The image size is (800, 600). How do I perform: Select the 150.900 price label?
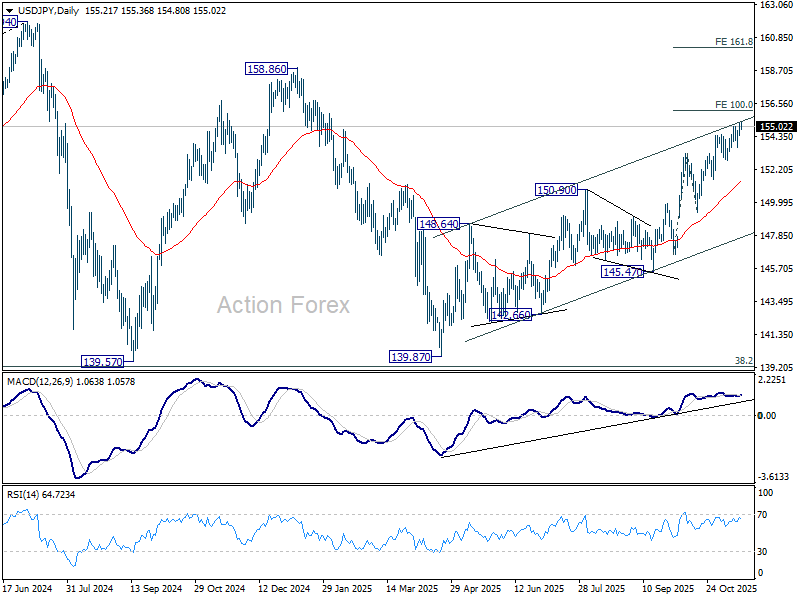pyautogui.click(x=557, y=190)
